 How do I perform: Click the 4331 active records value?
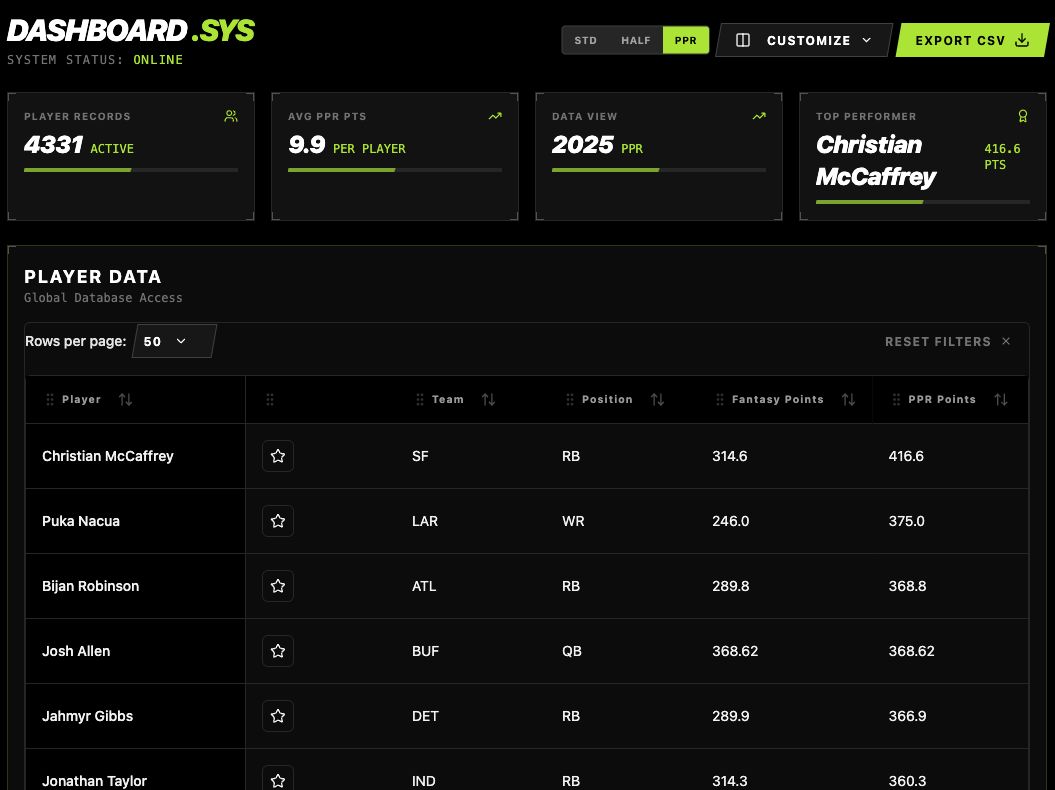pos(53,145)
